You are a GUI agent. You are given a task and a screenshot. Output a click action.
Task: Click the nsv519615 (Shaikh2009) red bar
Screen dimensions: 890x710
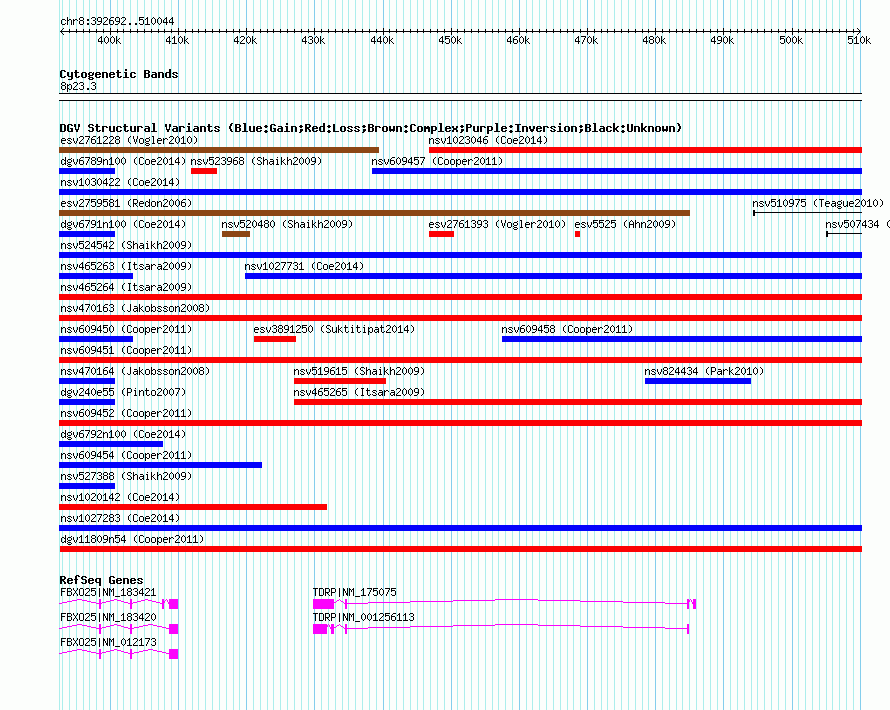coord(340,381)
